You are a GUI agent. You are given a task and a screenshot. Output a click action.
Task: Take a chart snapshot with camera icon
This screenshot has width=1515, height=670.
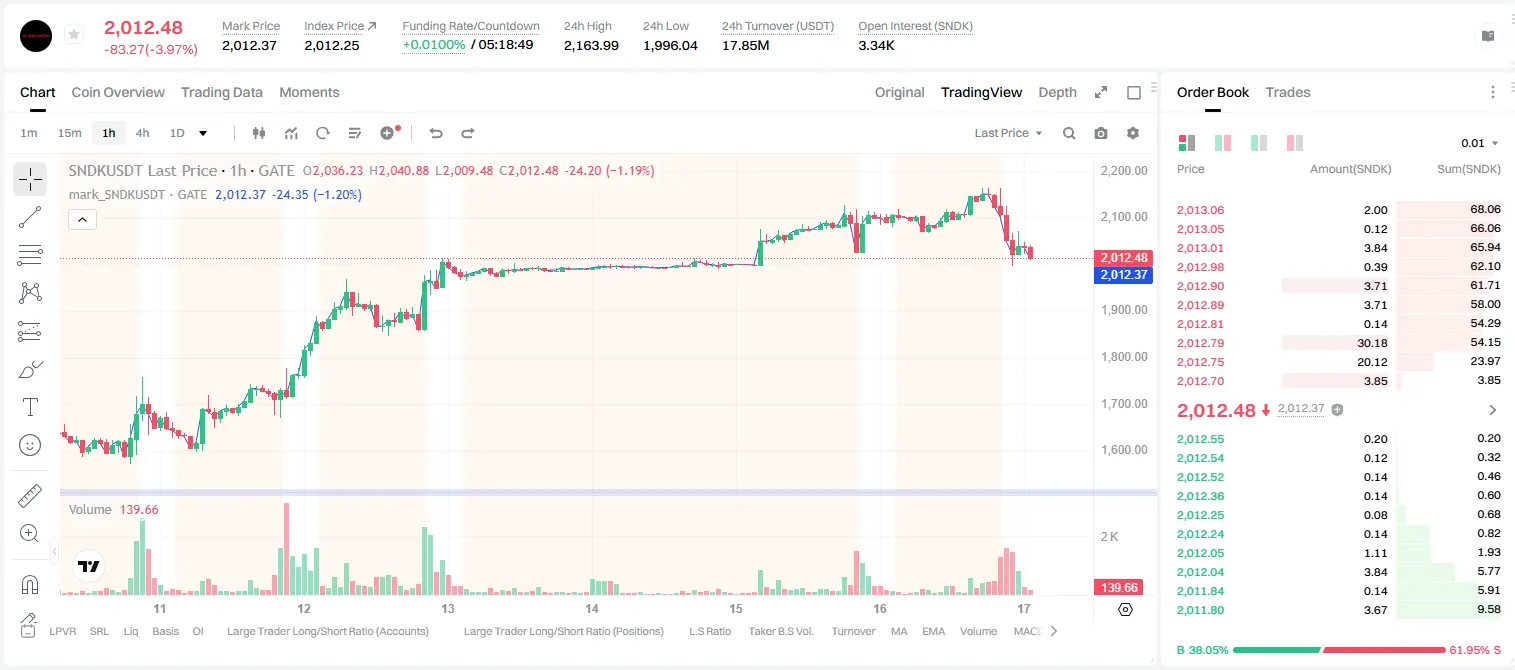[x=1101, y=133]
